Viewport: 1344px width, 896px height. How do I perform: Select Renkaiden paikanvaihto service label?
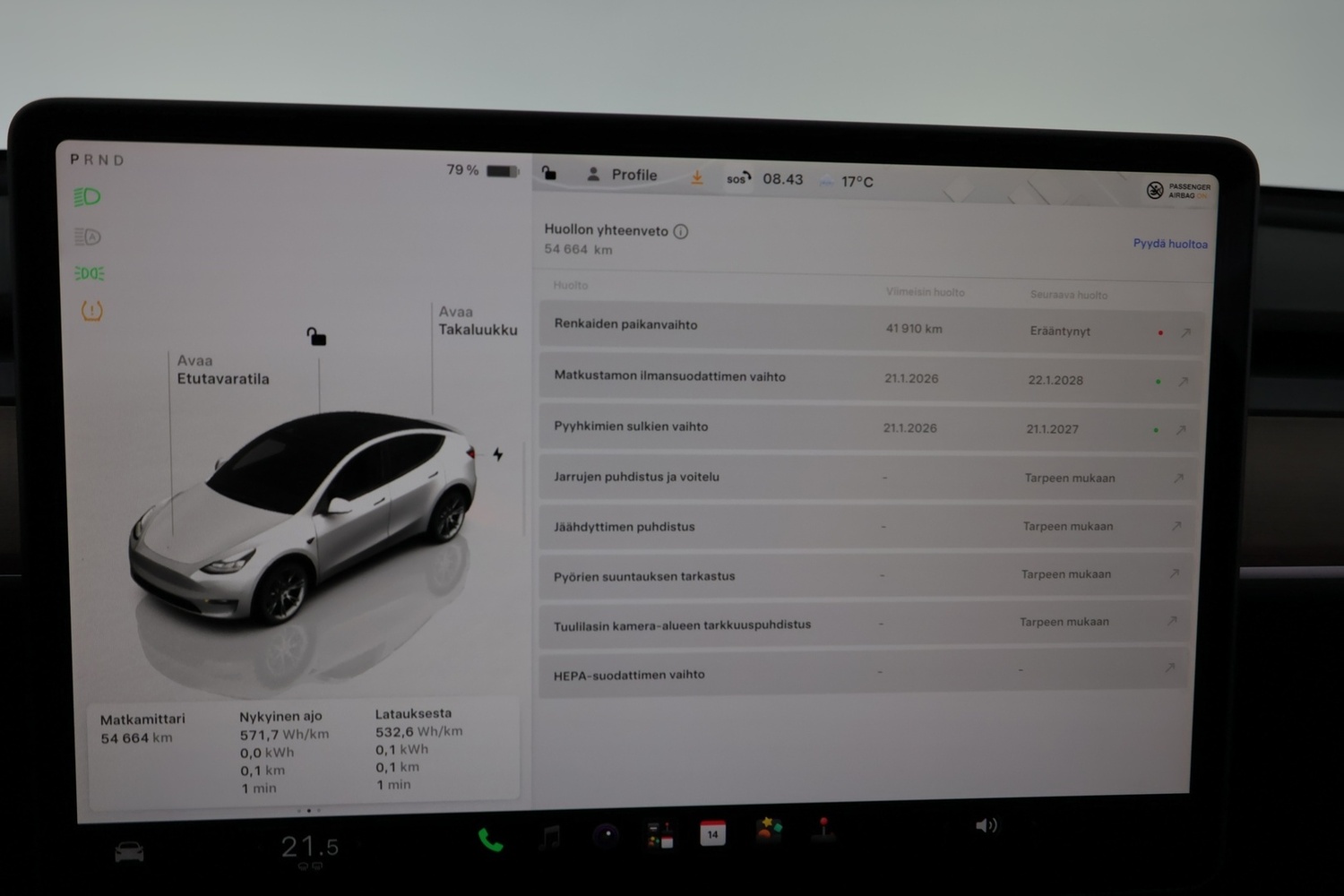click(x=625, y=324)
